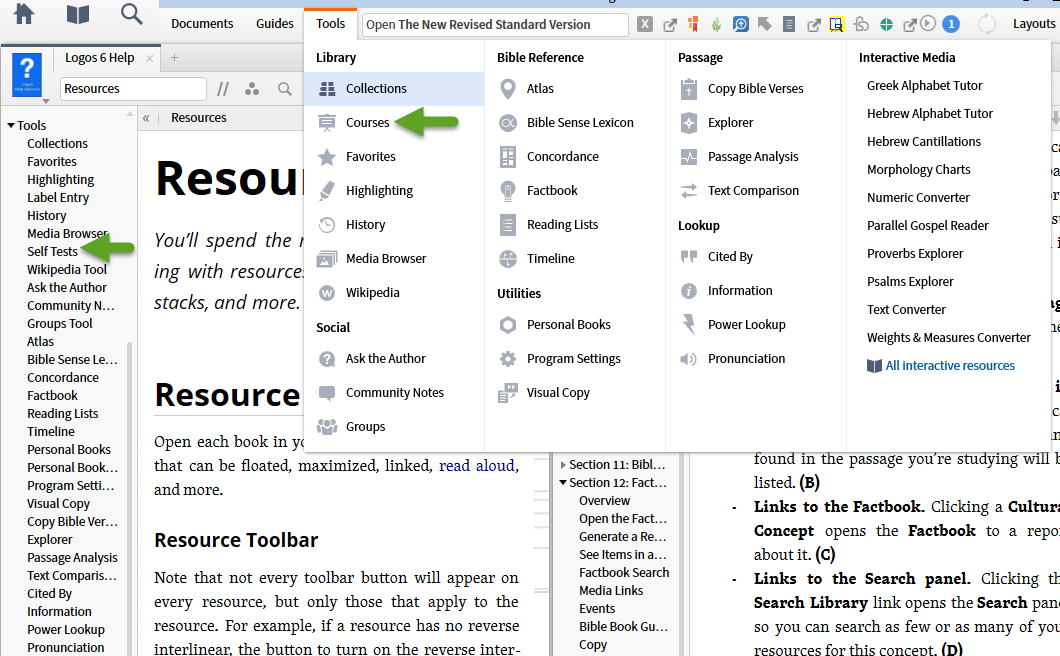Image resolution: width=1060 pixels, height=656 pixels.
Task: Open the Psalms Explorer interactive
Action: tap(910, 282)
